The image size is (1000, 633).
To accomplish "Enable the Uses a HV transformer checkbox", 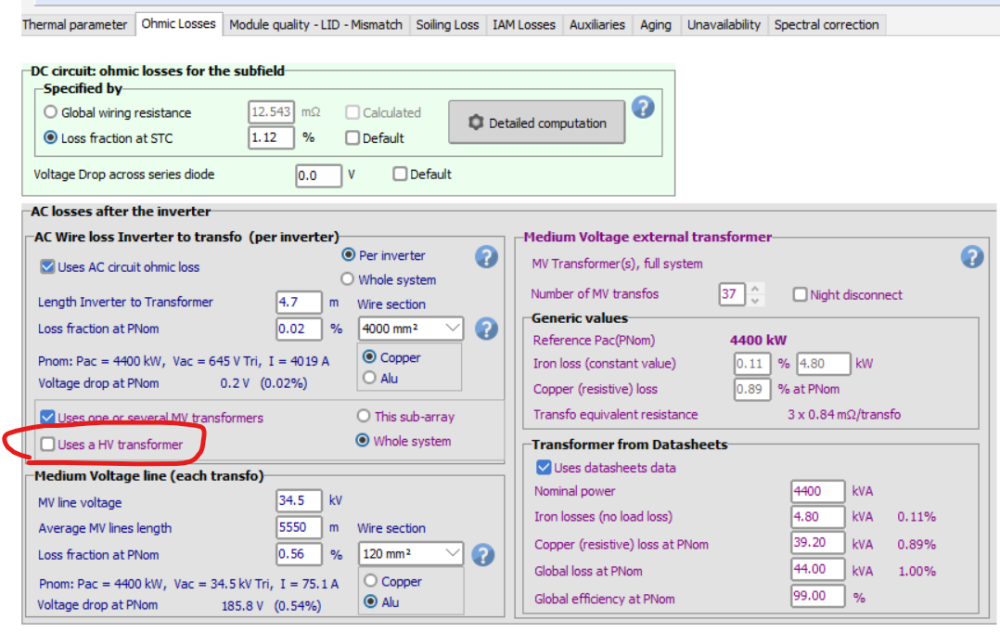I will 48,444.
